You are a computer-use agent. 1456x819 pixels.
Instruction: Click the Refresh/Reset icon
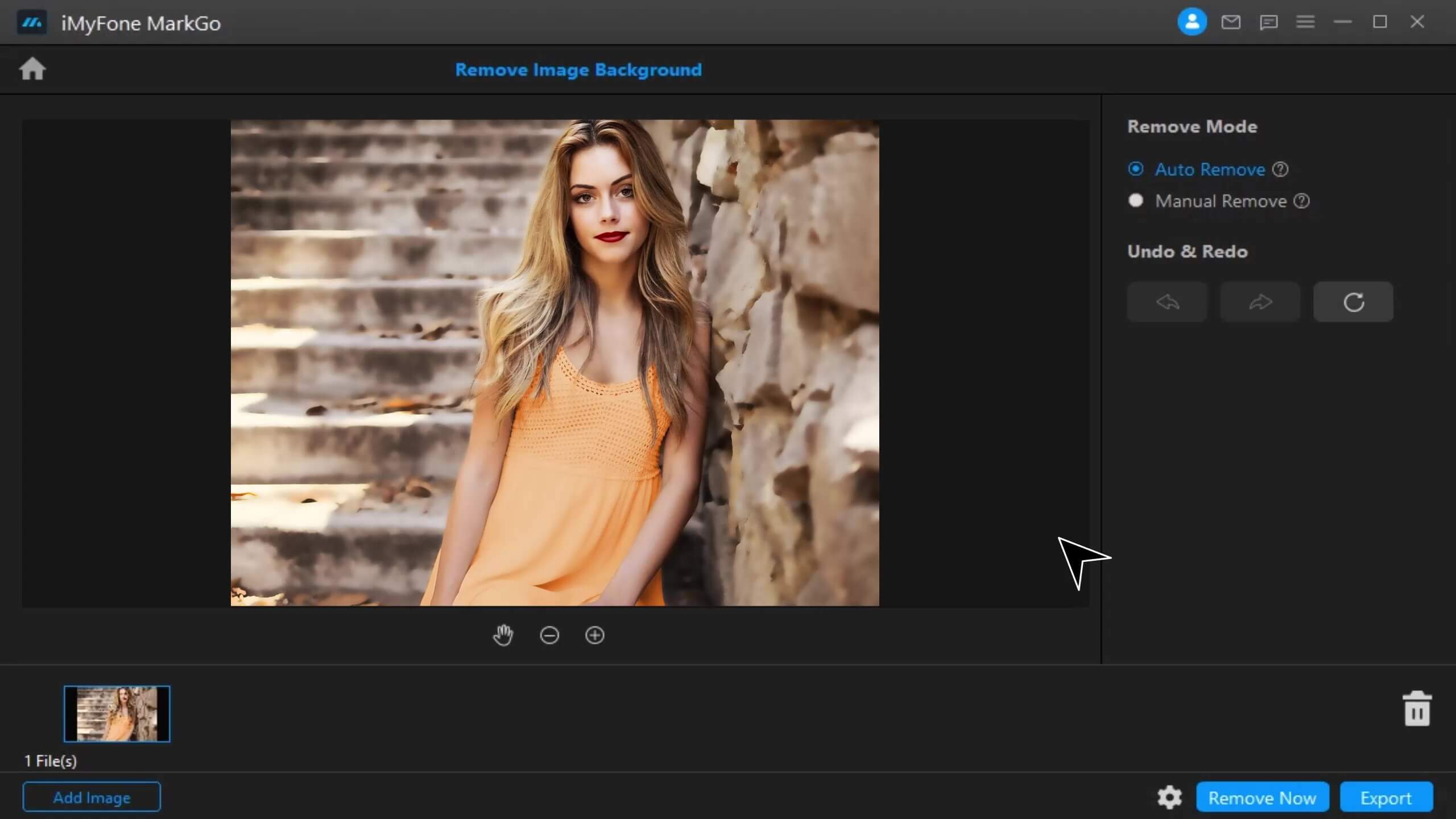click(1354, 302)
